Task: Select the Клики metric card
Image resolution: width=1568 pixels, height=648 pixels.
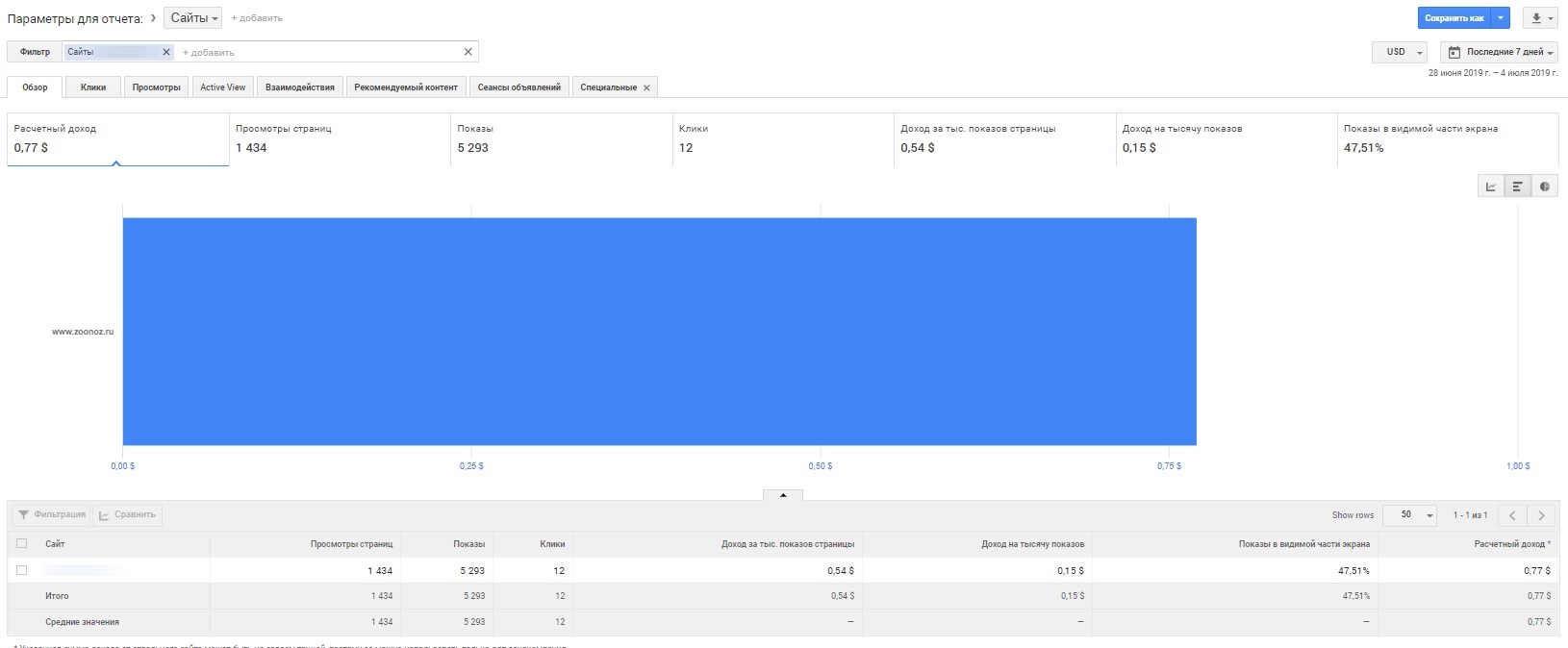Action: coord(783,139)
